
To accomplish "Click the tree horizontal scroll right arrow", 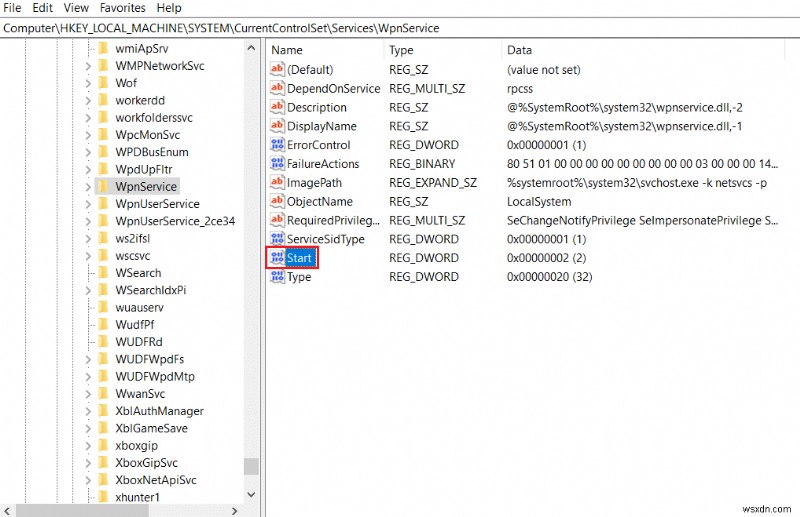I will tap(234, 510).
